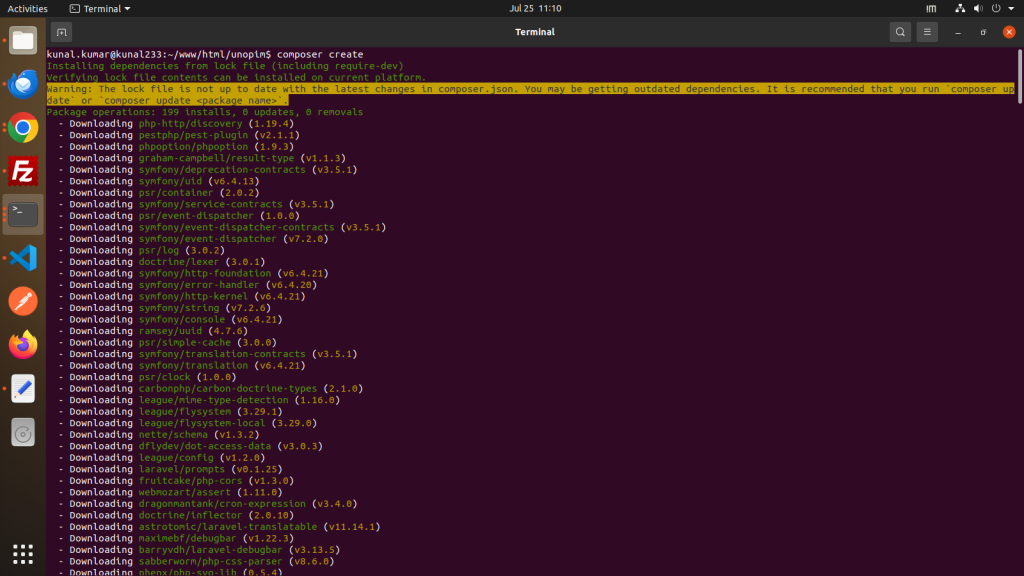Open a new terminal tab
The width and height of the screenshot is (1024, 576).
pyautogui.click(x=61, y=32)
